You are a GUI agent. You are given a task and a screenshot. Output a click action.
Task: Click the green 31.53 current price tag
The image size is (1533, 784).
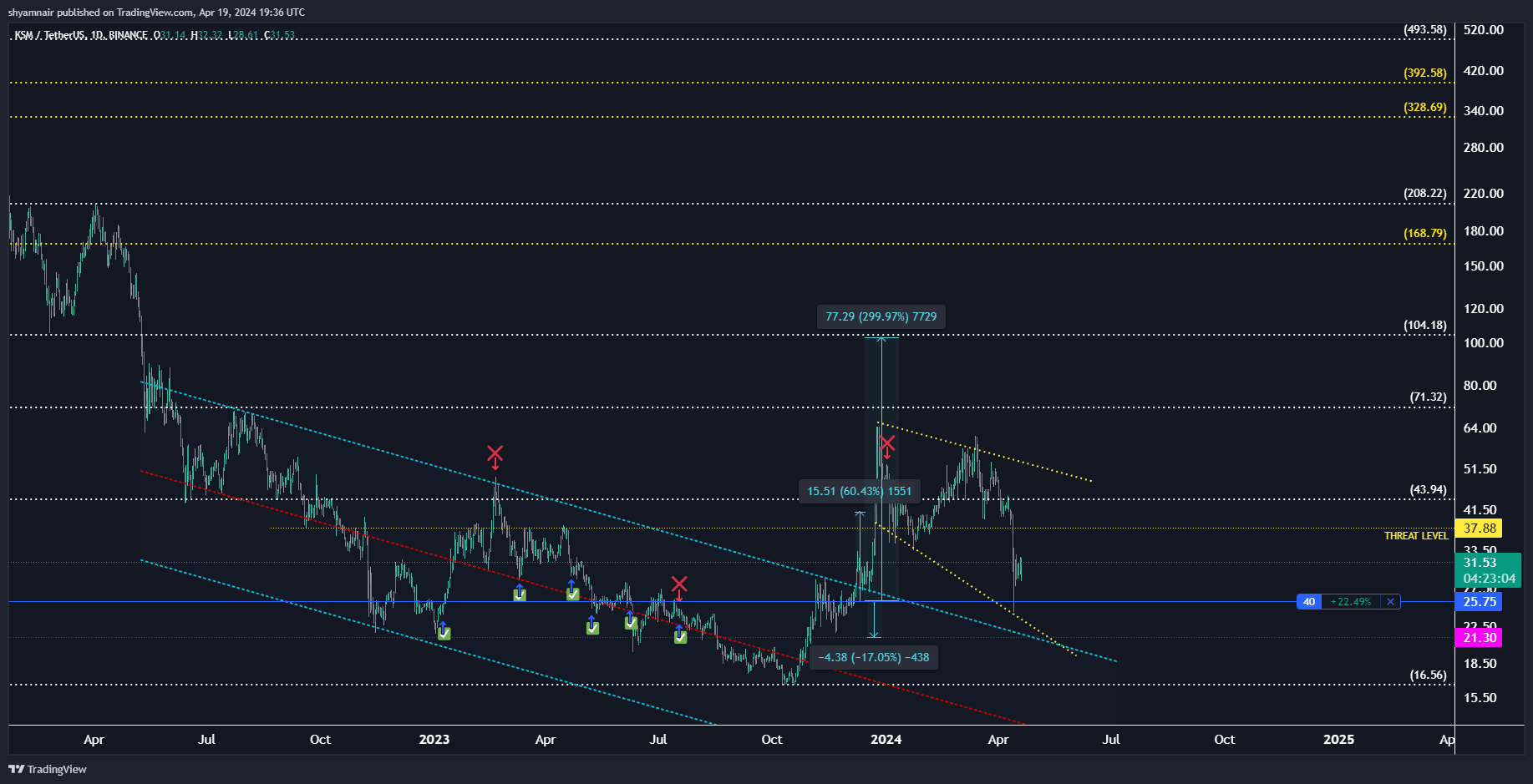pos(1480,563)
